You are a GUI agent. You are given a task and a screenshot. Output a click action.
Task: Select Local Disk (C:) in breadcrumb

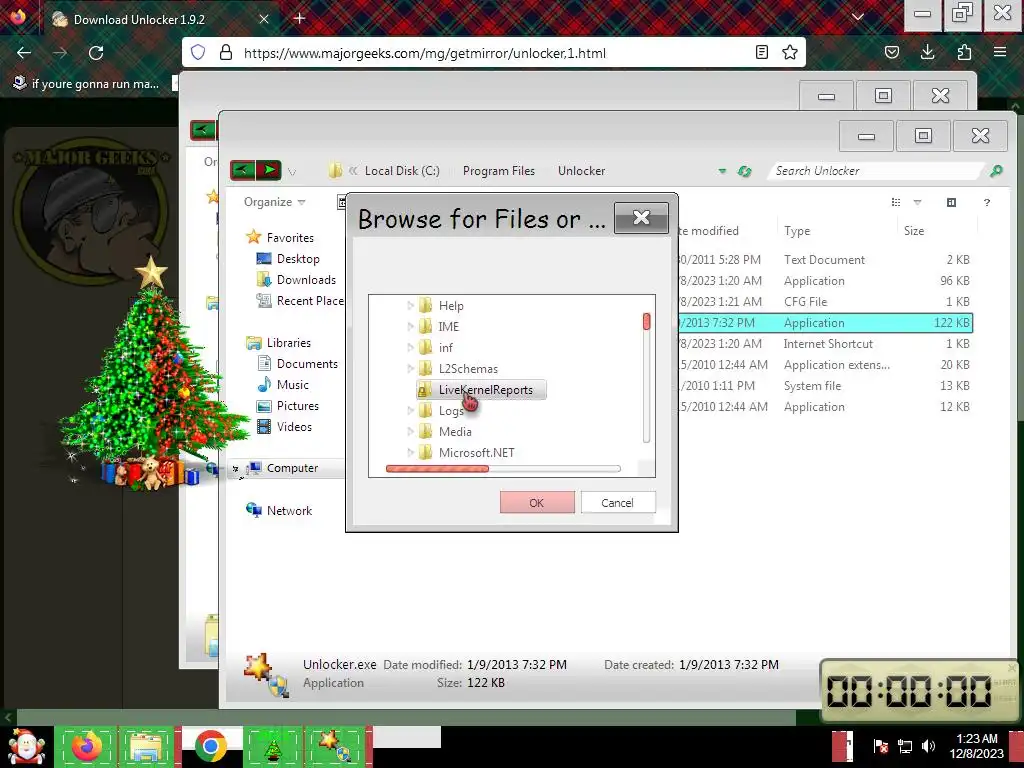pos(402,170)
